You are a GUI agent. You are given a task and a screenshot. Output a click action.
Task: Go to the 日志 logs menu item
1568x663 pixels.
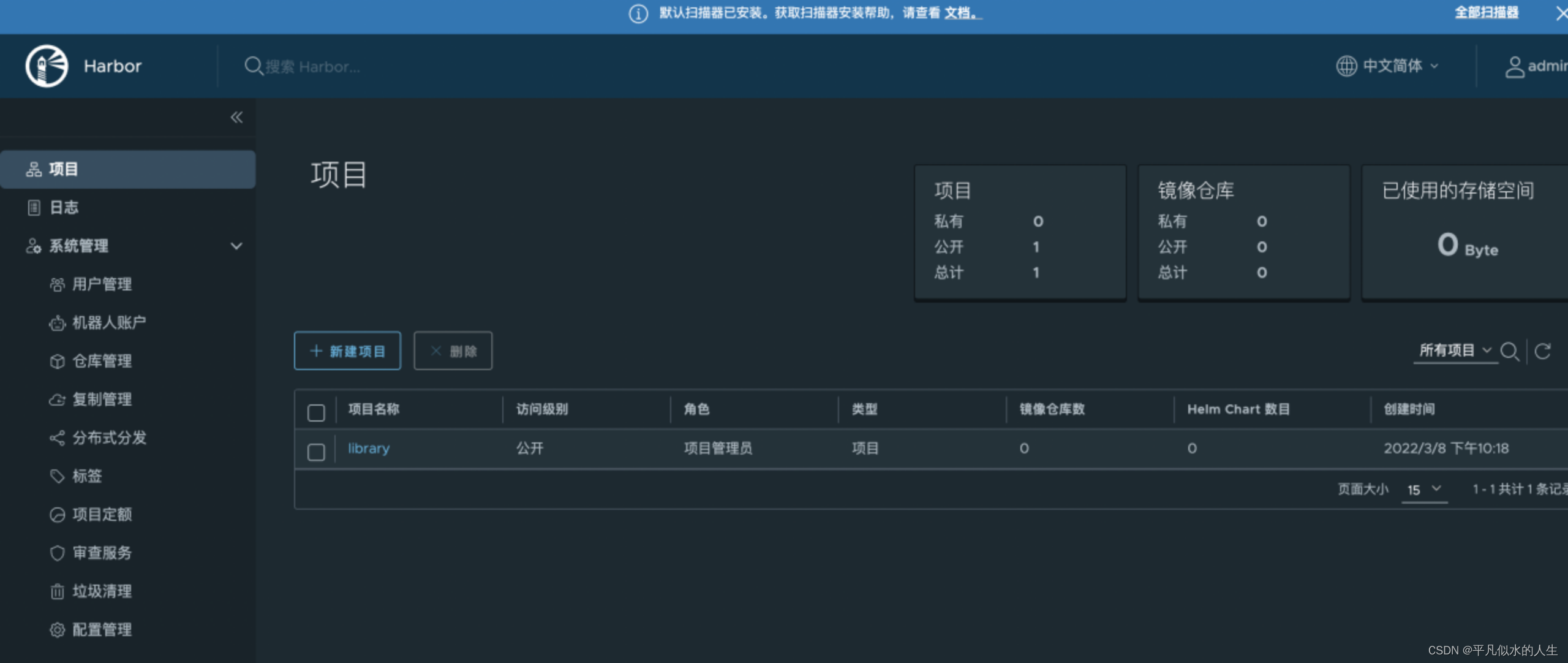tap(64, 208)
